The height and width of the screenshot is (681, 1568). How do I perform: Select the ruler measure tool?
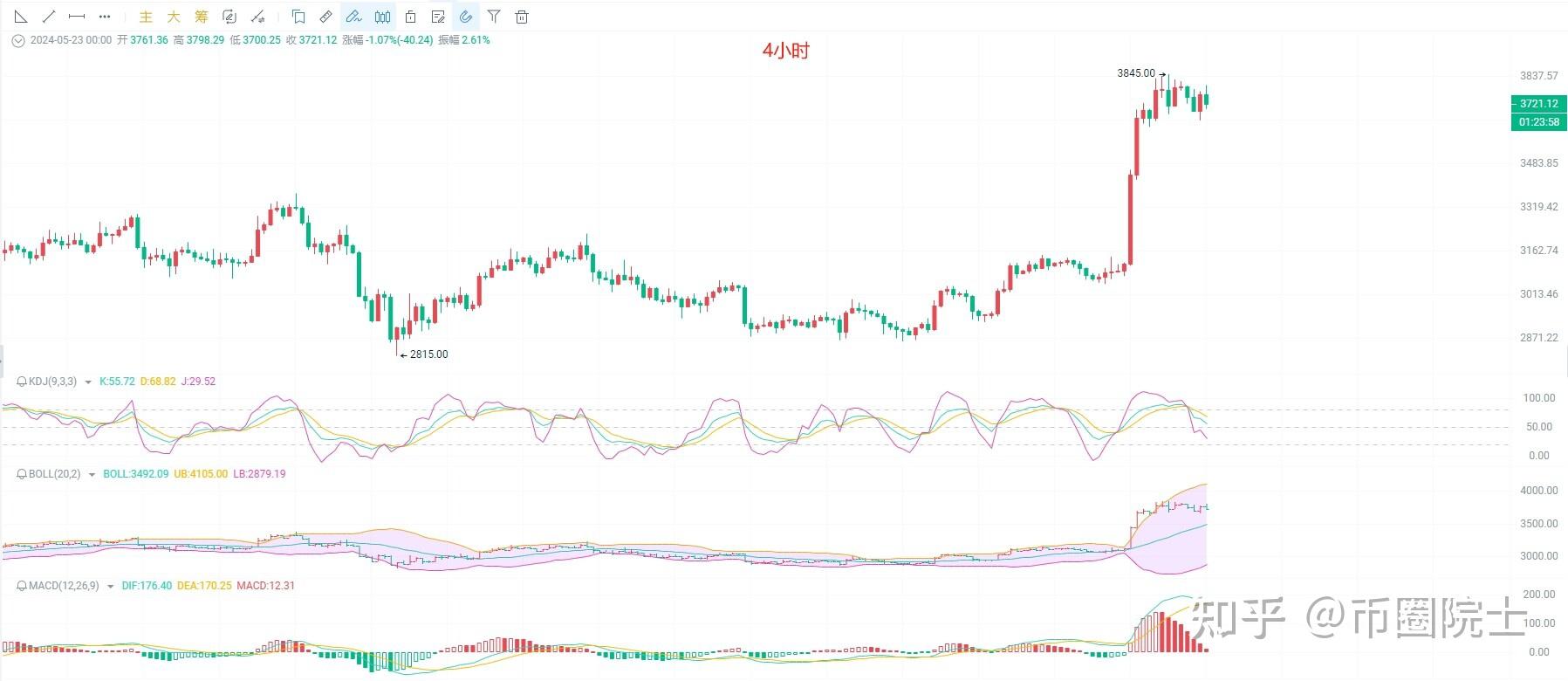pos(325,17)
